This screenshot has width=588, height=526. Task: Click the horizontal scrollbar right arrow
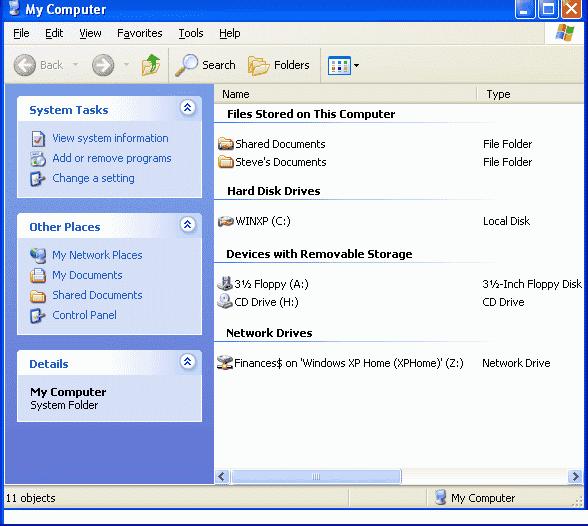coord(574,477)
